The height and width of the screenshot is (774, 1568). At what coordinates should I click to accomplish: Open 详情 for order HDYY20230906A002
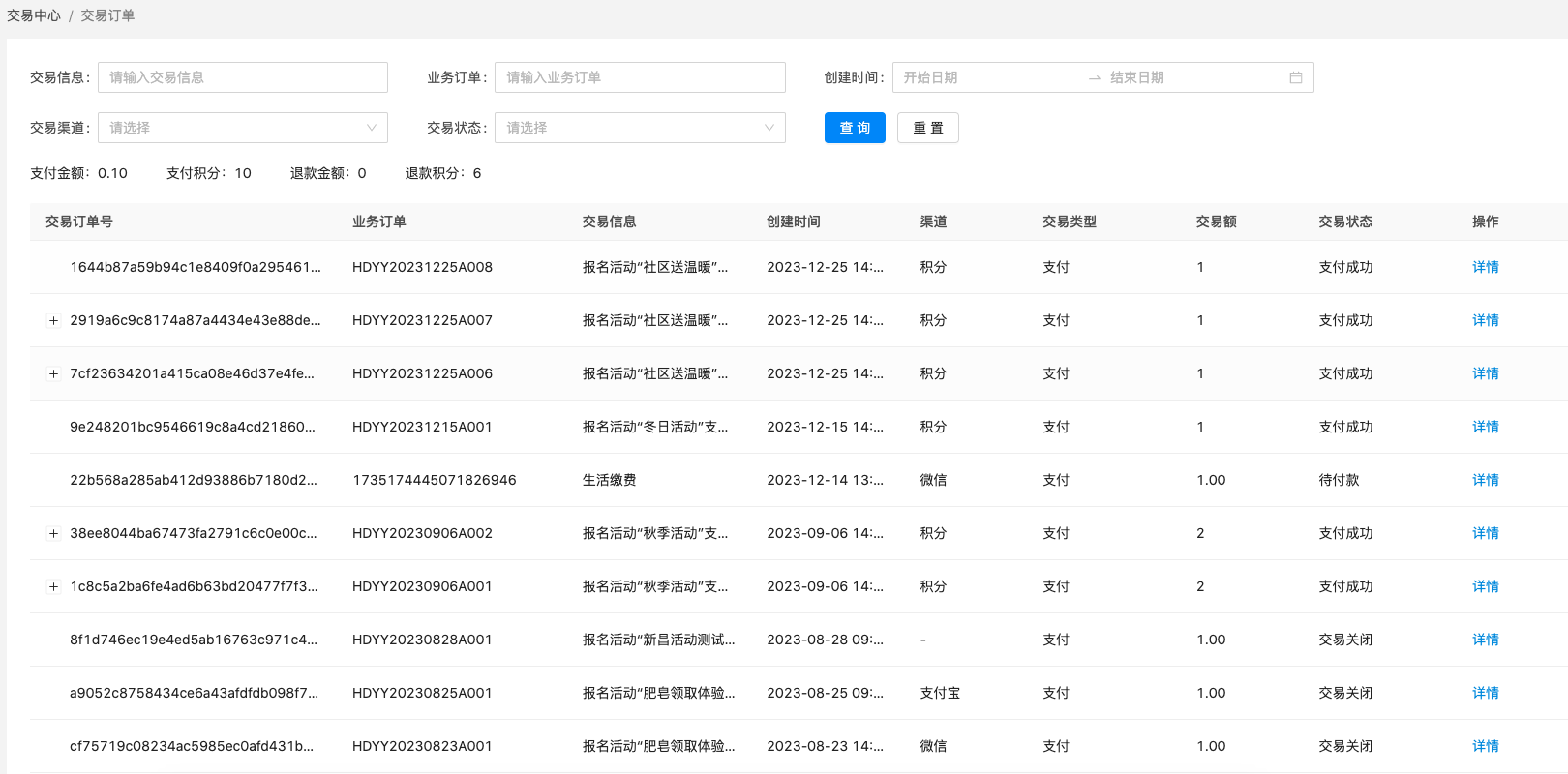coord(1485,533)
